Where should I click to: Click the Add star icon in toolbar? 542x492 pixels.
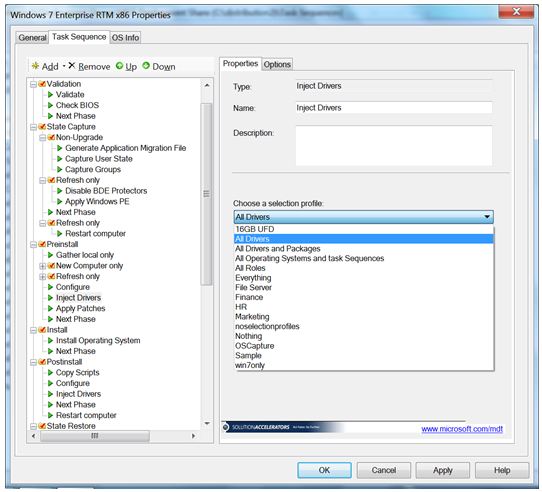(35, 66)
